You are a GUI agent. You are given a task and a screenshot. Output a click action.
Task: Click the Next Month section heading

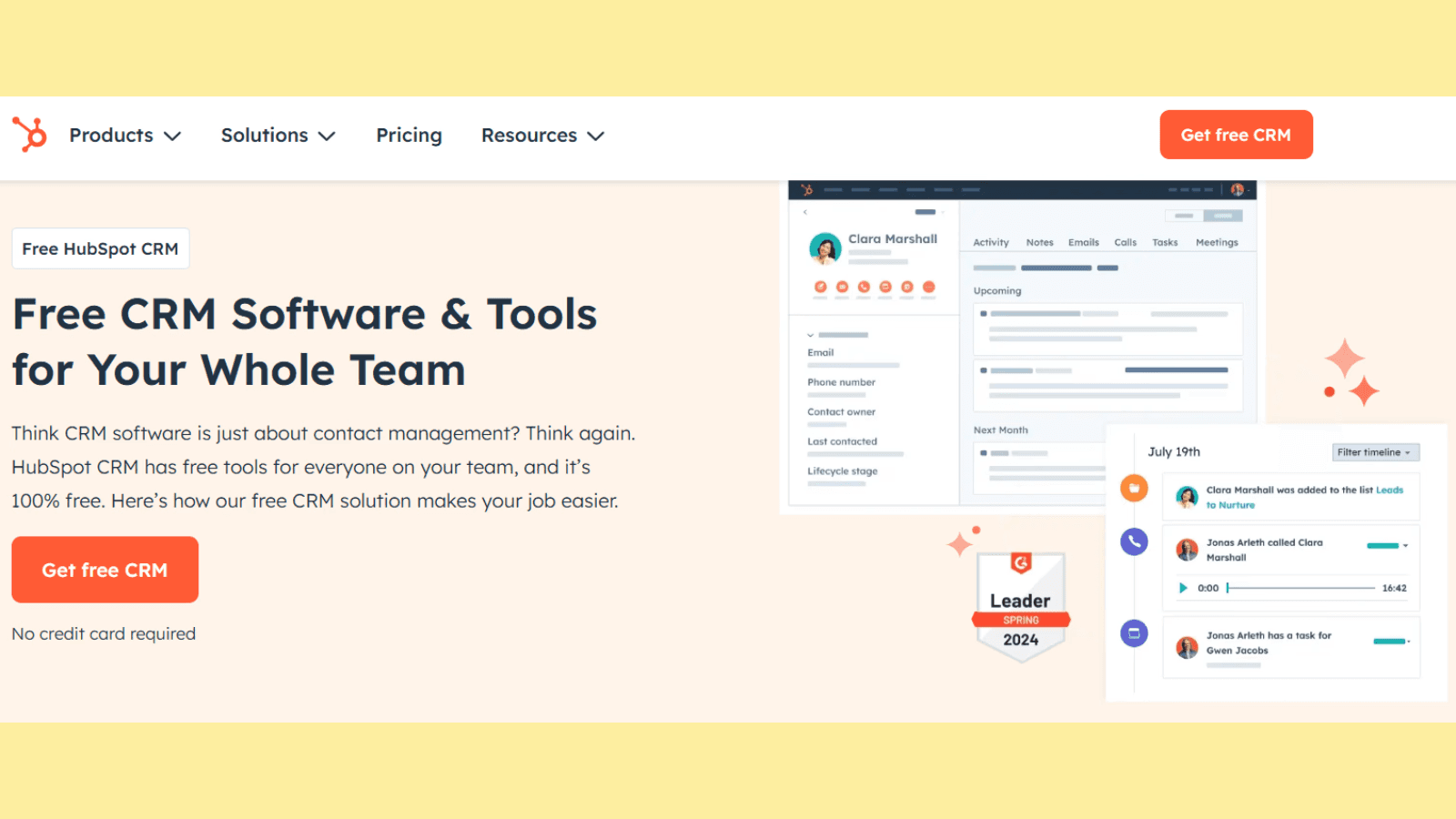click(x=1000, y=430)
